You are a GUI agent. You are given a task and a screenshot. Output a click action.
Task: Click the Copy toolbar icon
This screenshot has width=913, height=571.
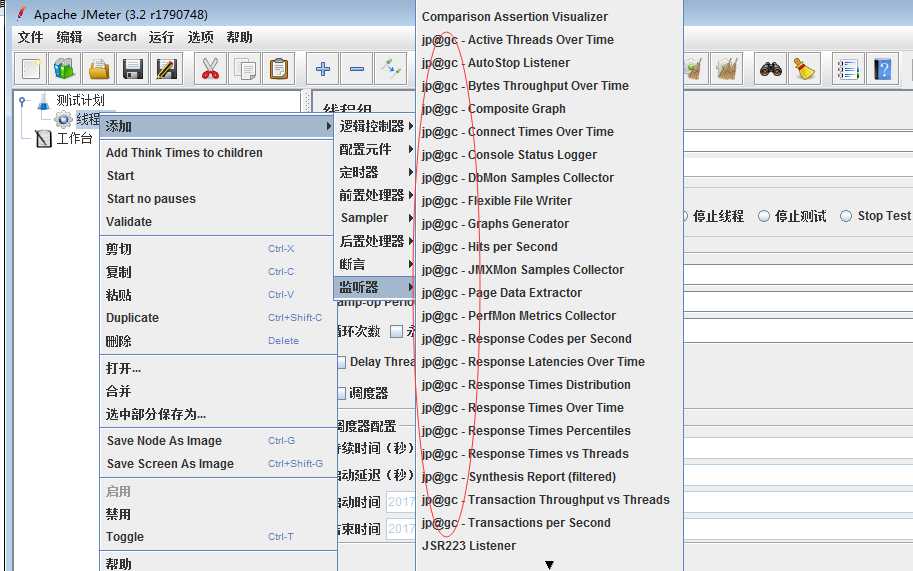click(x=245, y=69)
